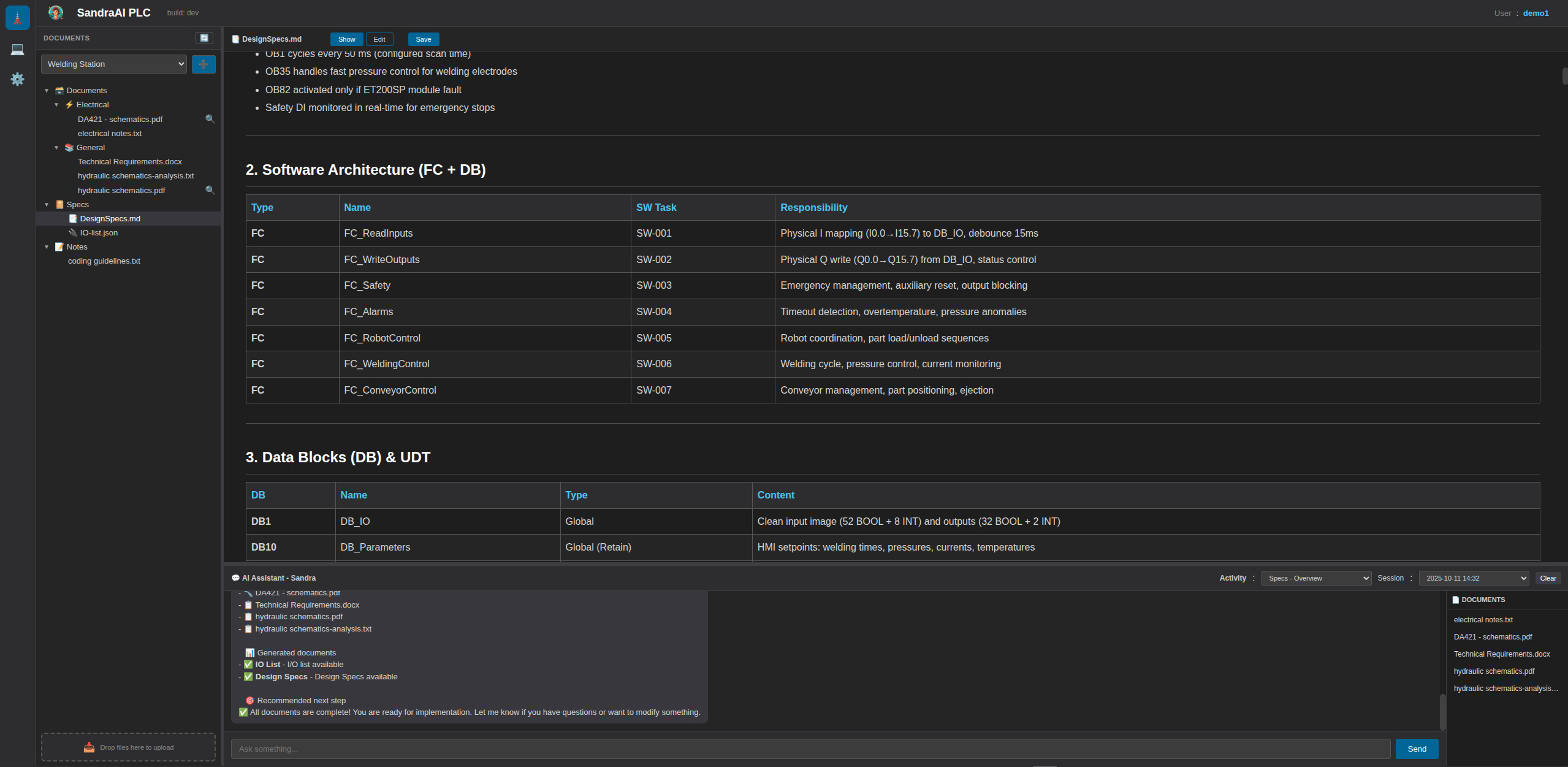Save the DesignSpecs.md document
The width and height of the screenshot is (1568, 767).
[423, 39]
